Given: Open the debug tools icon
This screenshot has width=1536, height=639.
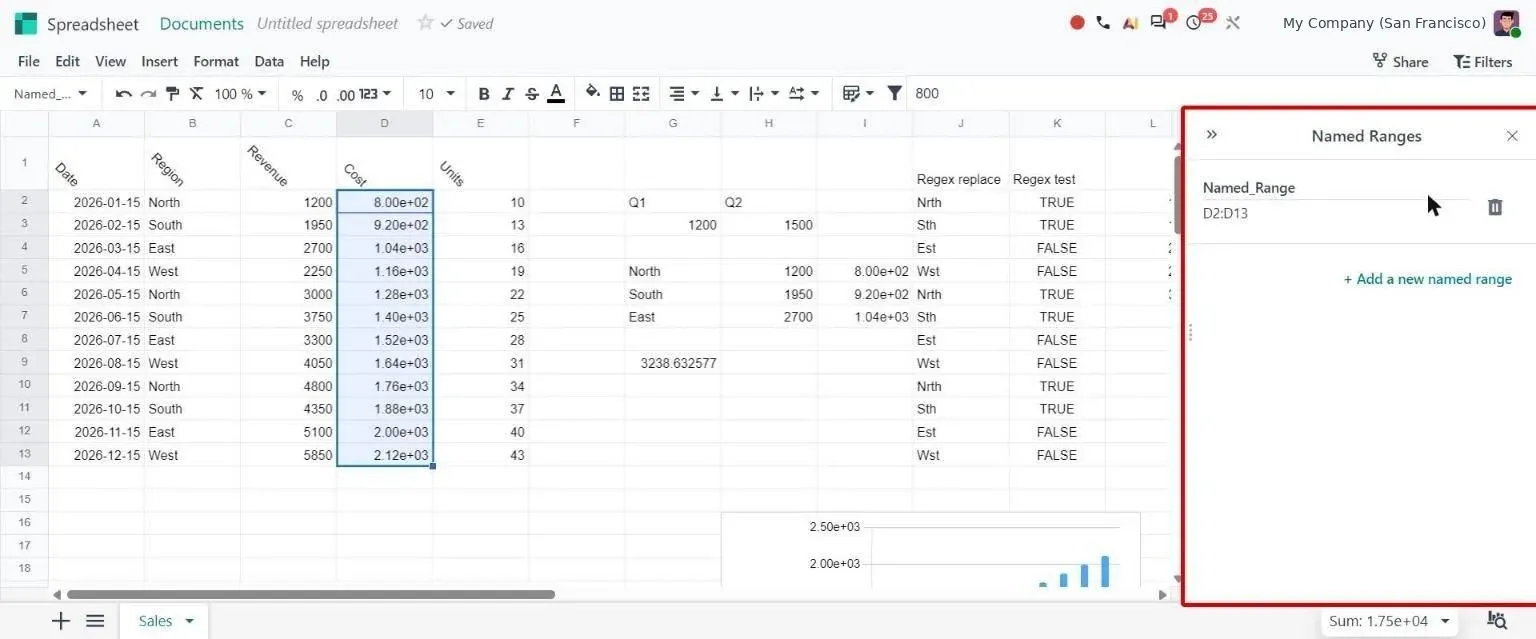Looking at the screenshot, I should point(1233,23).
